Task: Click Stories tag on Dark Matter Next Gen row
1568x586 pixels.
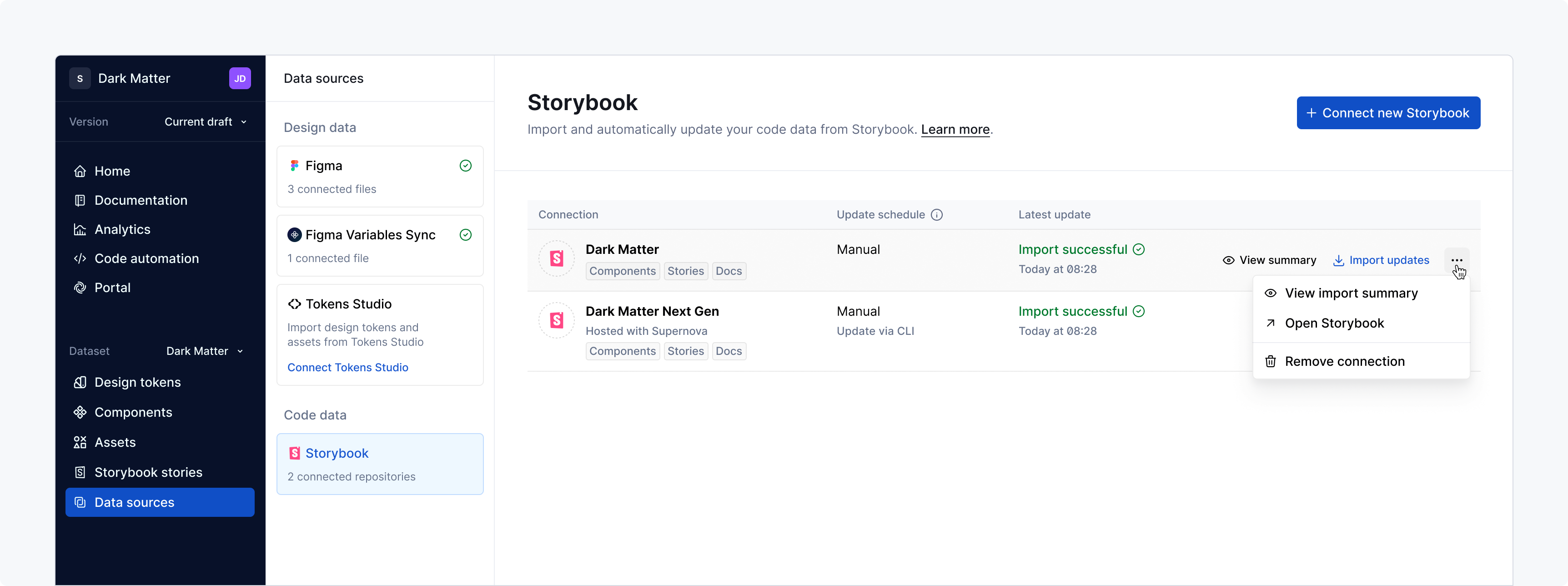Action: coord(685,352)
